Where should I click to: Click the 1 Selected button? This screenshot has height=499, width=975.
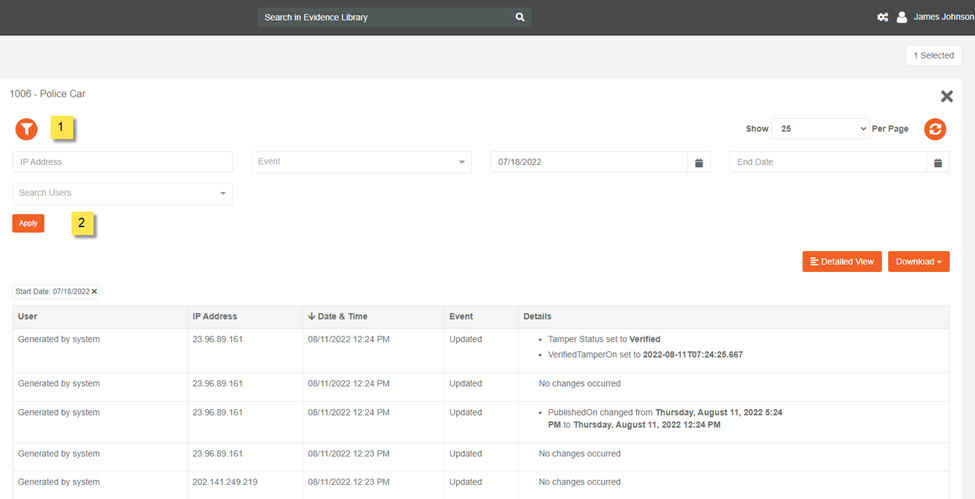[x=935, y=56]
